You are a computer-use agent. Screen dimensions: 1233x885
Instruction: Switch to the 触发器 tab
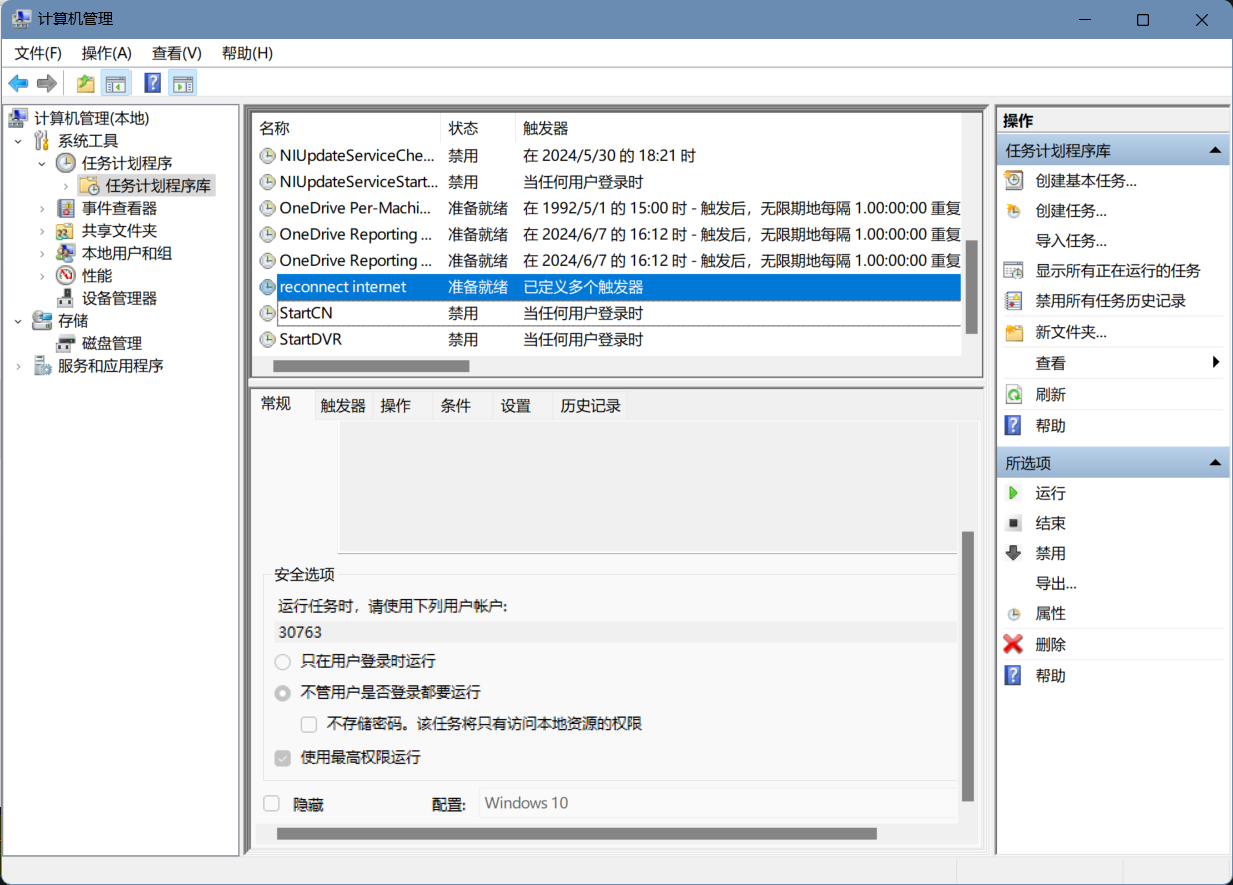tap(343, 406)
